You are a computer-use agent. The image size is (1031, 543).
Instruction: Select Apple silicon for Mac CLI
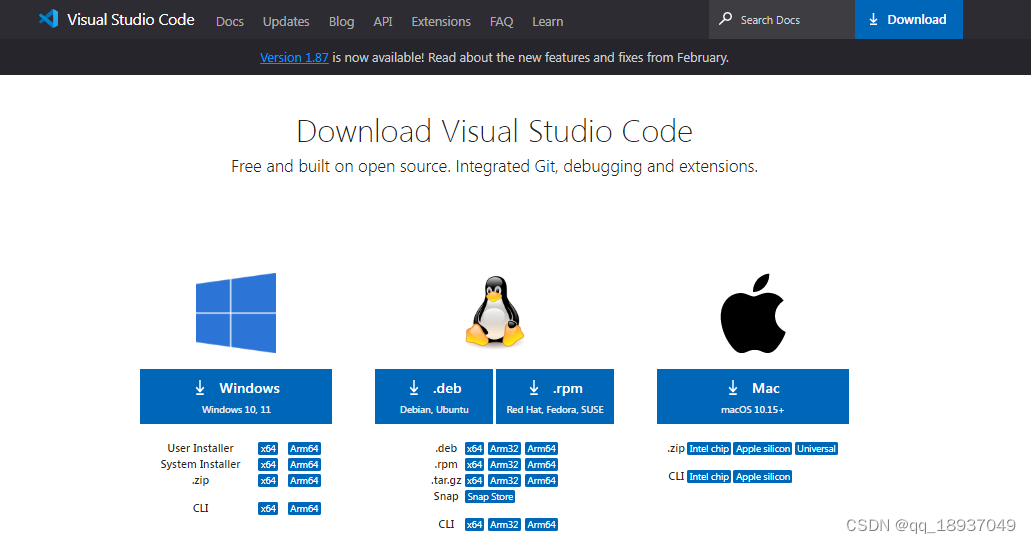763,477
